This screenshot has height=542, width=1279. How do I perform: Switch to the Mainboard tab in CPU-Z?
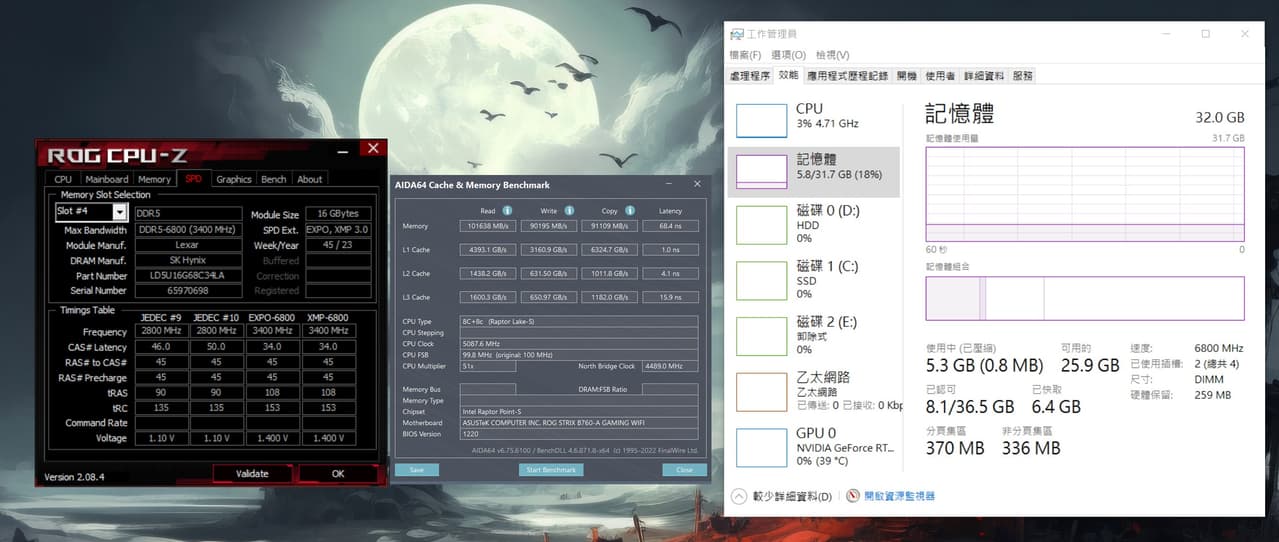coord(106,179)
